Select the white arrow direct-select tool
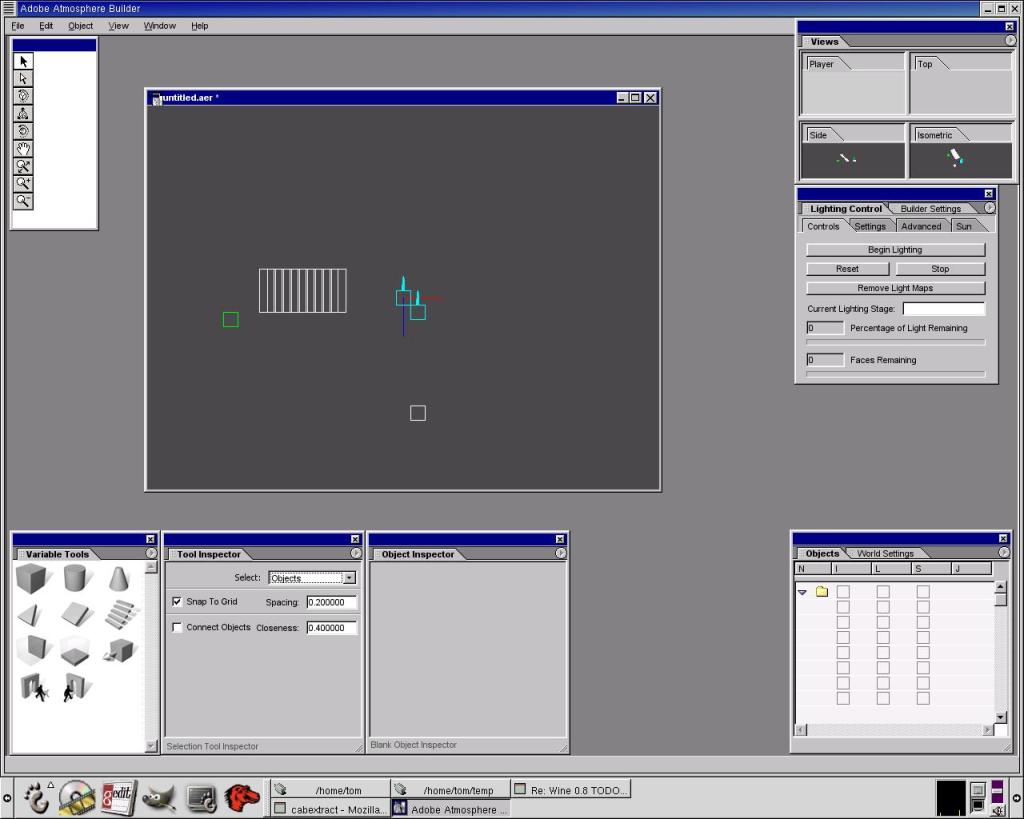The width and height of the screenshot is (1024, 819). [23, 79]
